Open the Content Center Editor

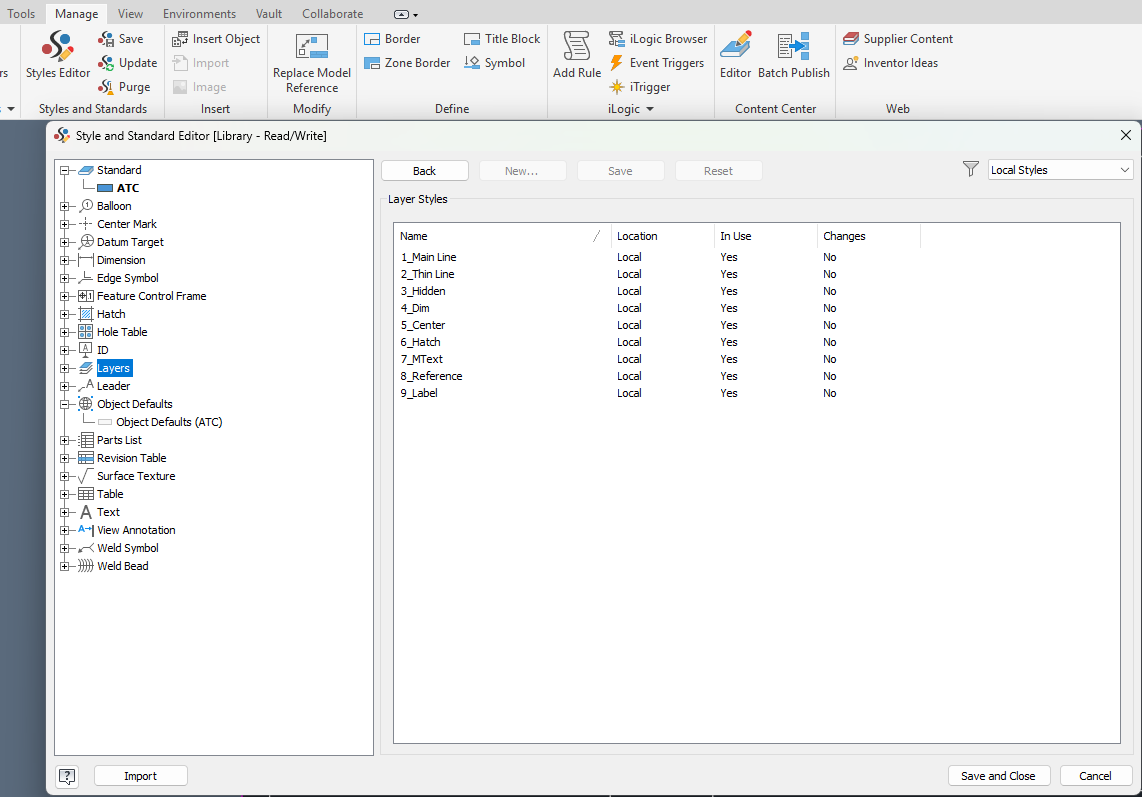click(x=736, y=54)
